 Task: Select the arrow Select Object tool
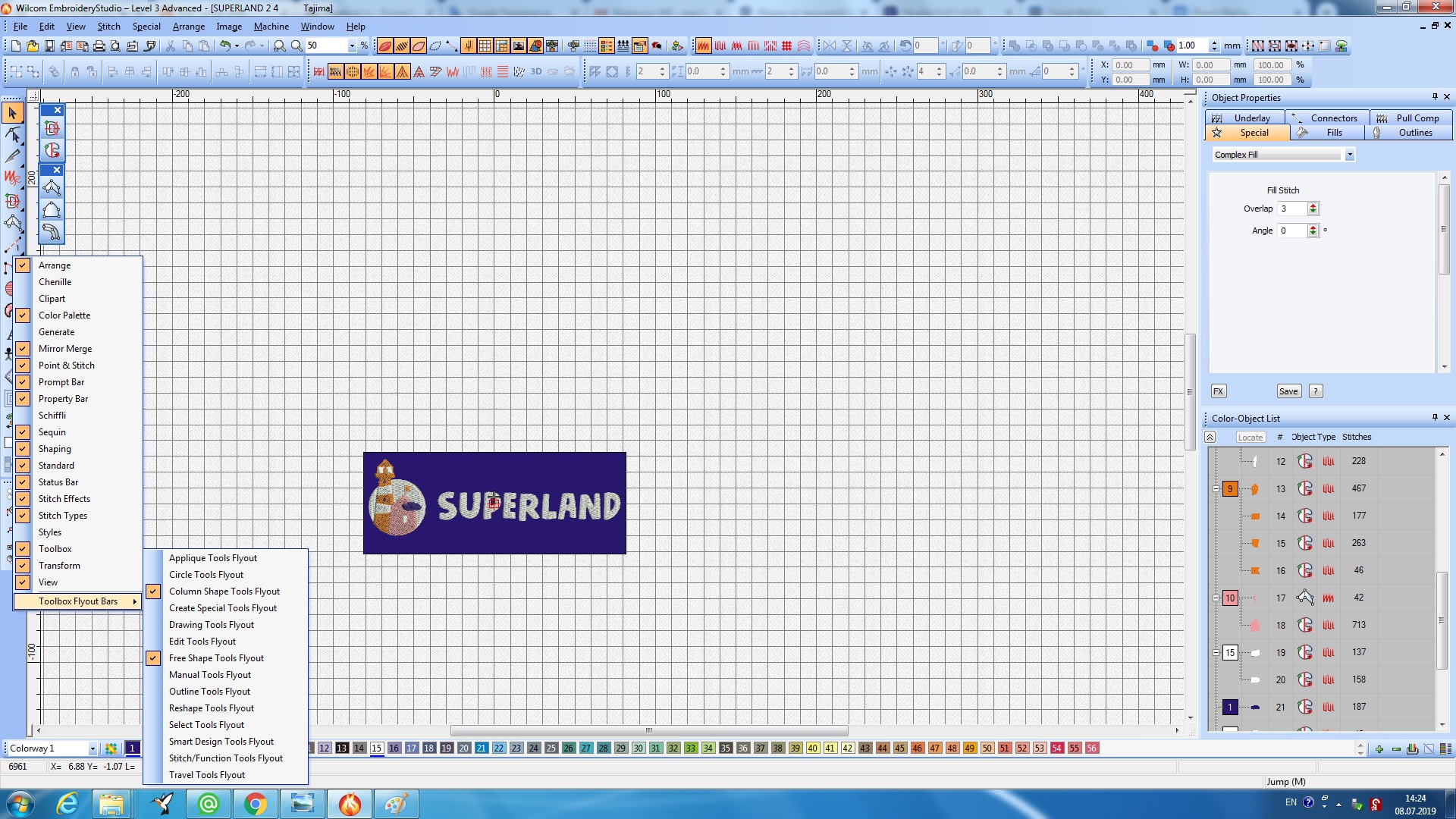[x=12, y=114]
